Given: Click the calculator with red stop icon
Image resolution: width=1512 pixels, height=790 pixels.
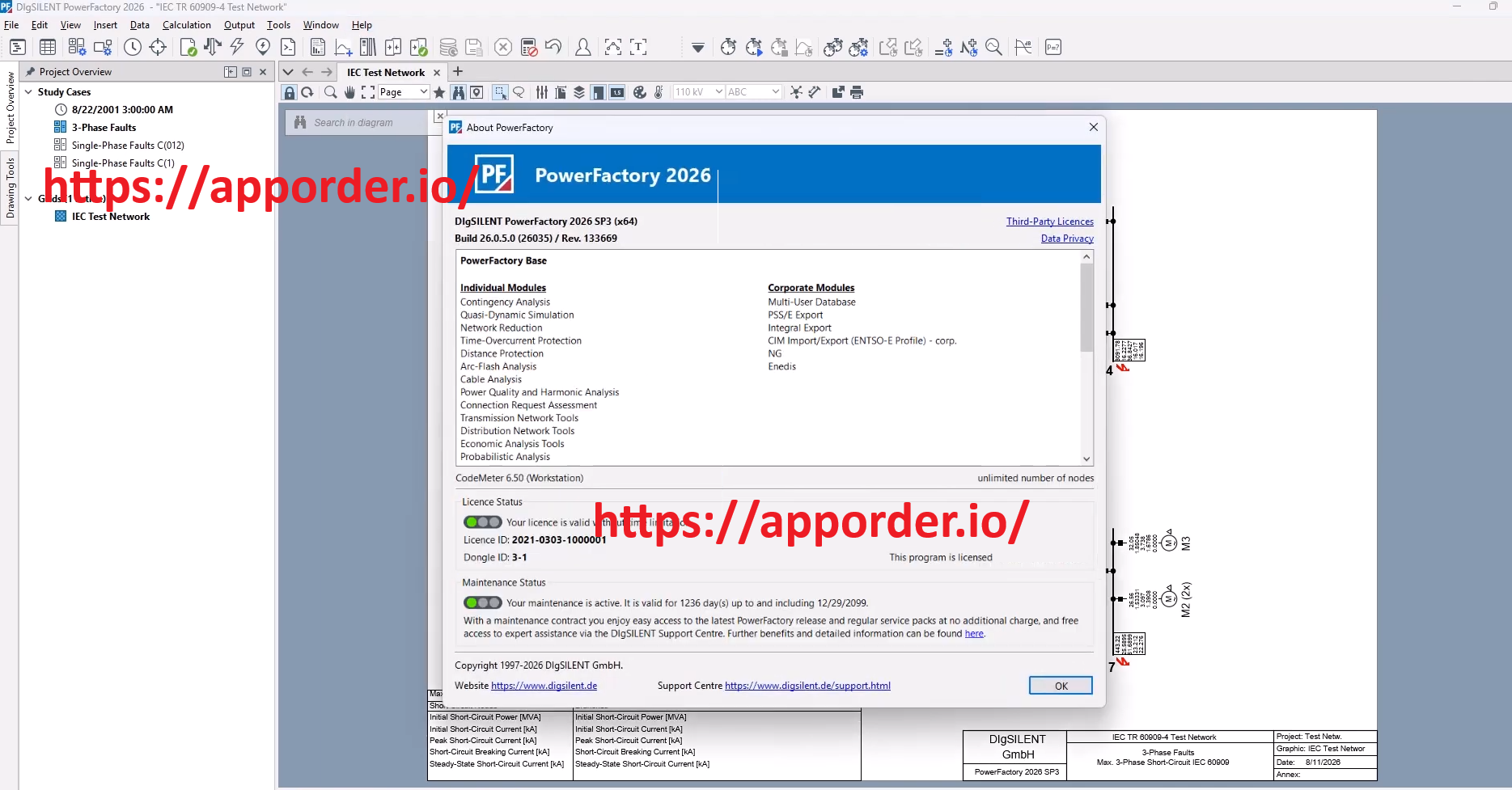Looking at the screenshot, I should [529, 47].
